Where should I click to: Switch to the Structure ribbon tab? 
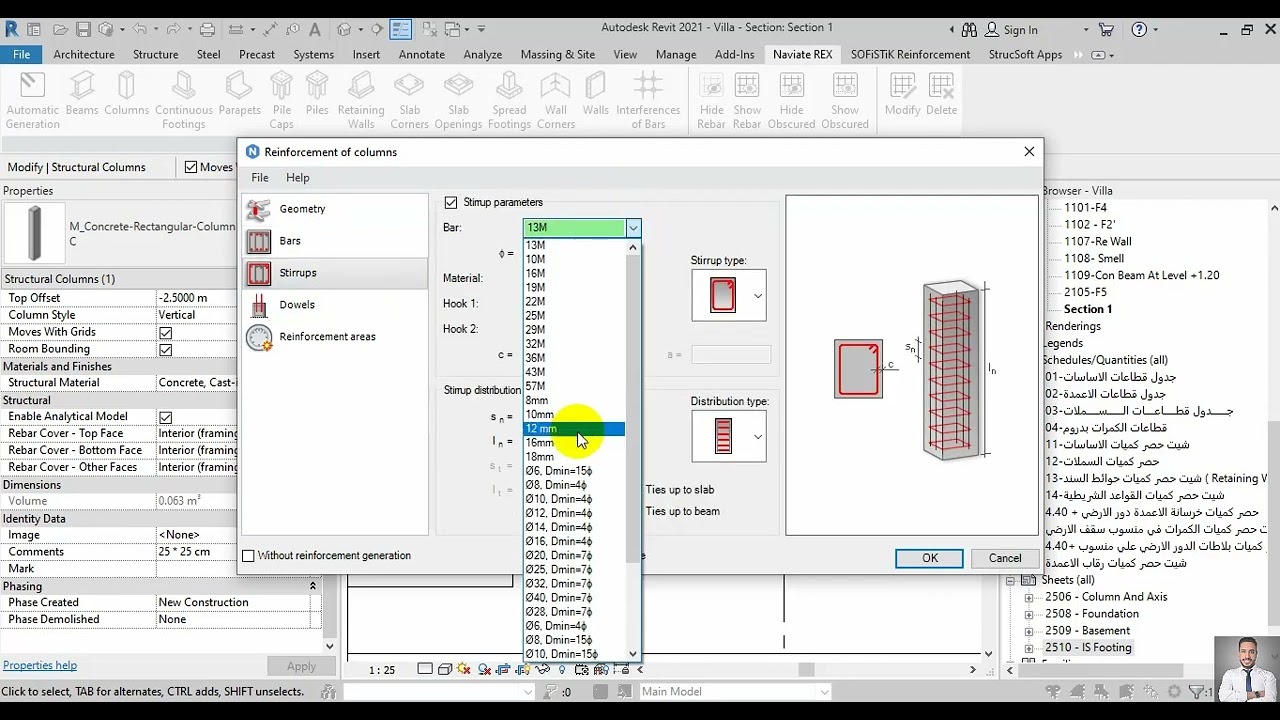click(x=156, y=55)
